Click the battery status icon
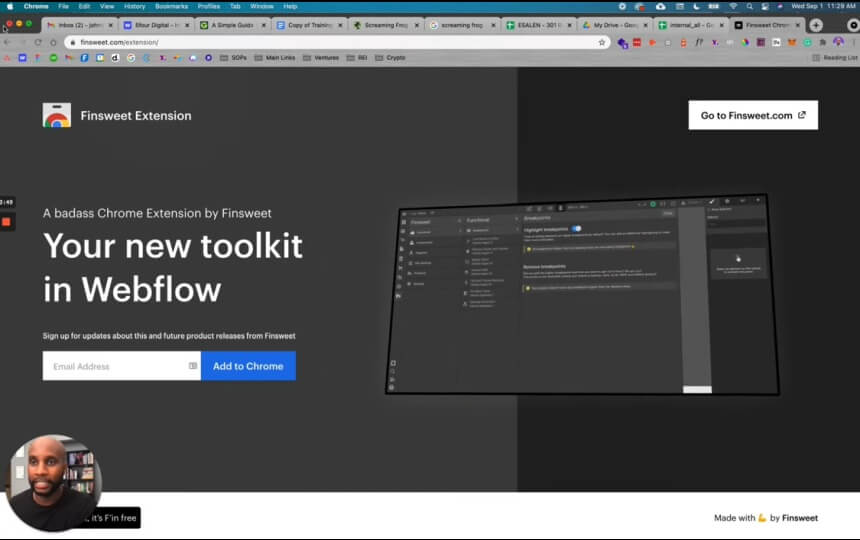Viewport: 860px width, 540px height. point(714,7)
